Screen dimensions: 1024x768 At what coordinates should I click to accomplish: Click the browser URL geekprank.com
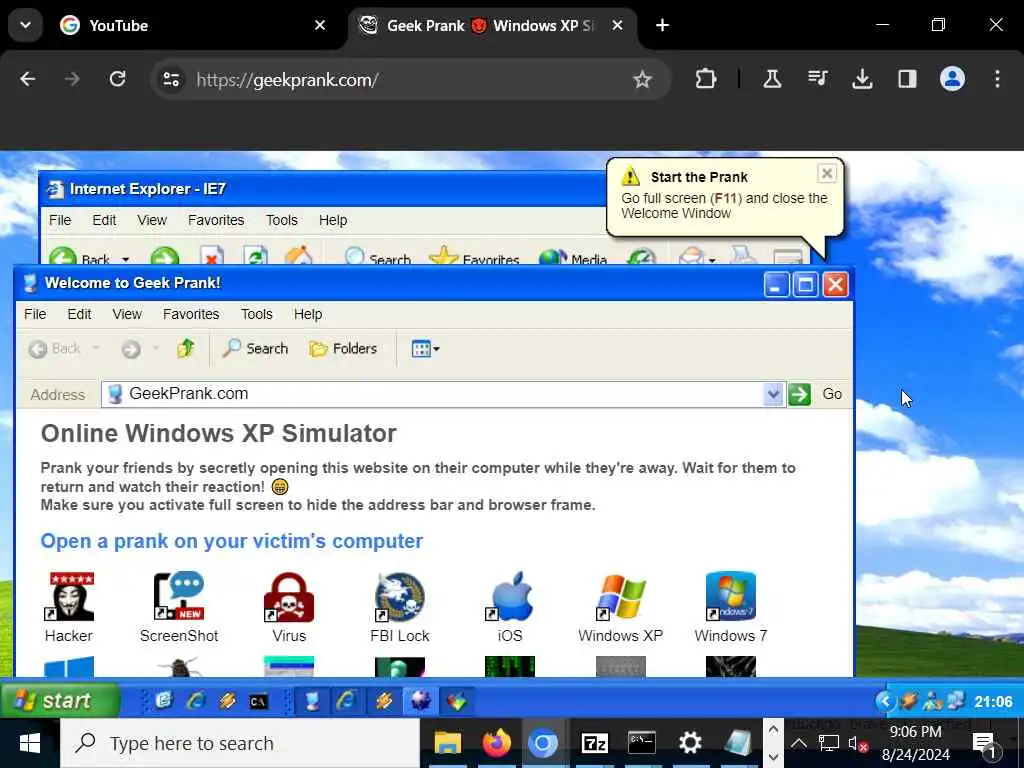[287, 80]
